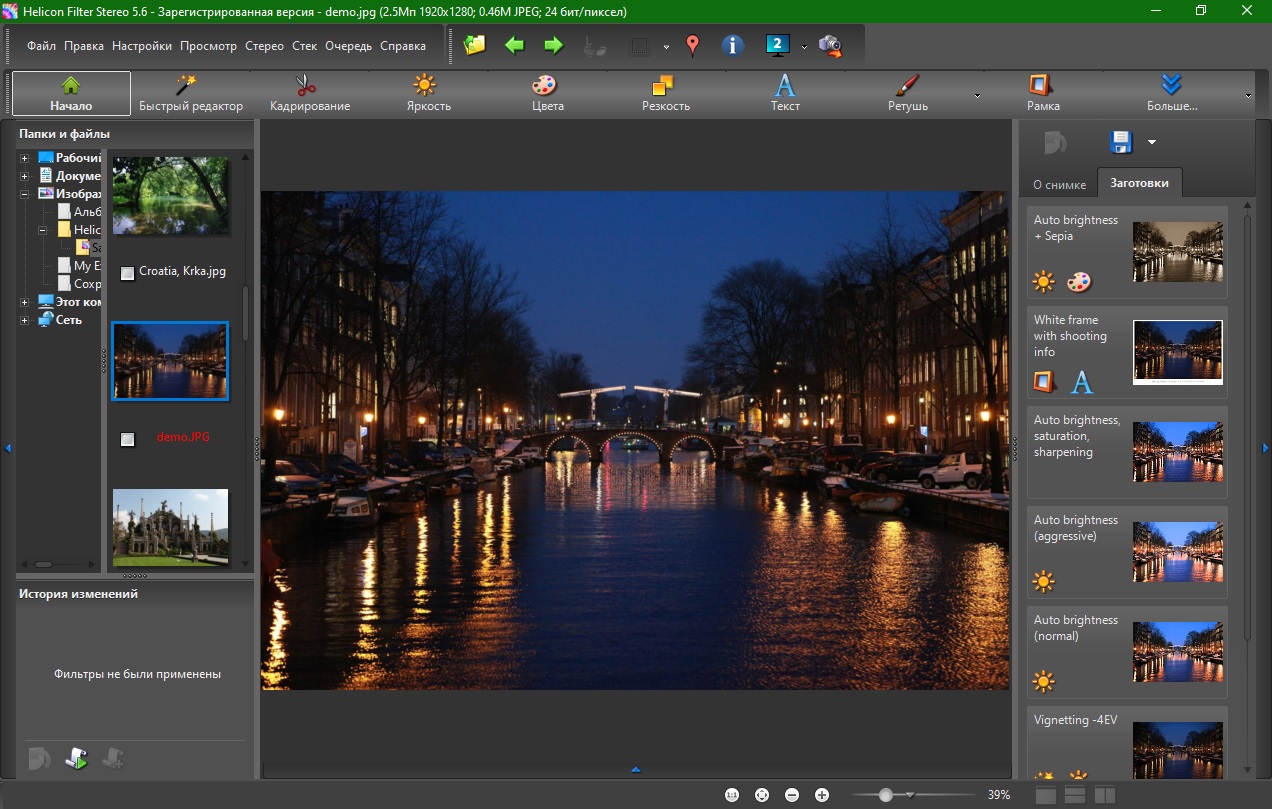
Task: Open dropdown arrow beside monitor icon
Action: [804, 46]
